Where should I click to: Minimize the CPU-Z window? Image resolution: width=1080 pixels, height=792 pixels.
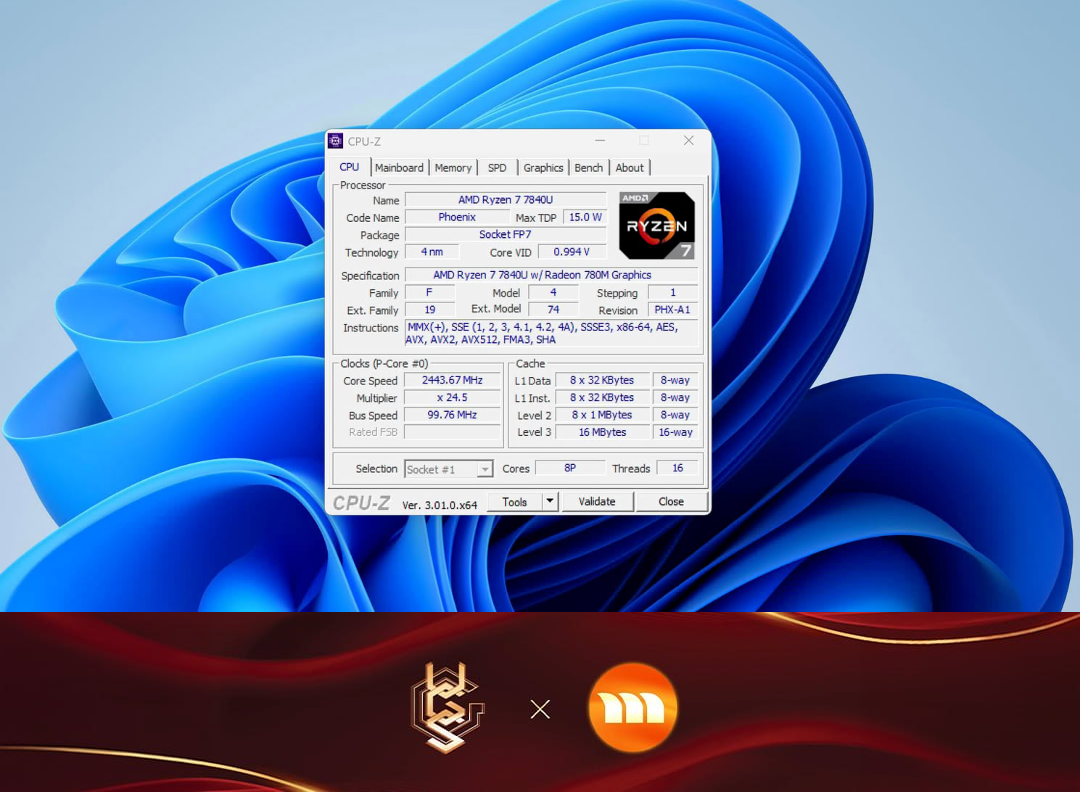[600, 140]
